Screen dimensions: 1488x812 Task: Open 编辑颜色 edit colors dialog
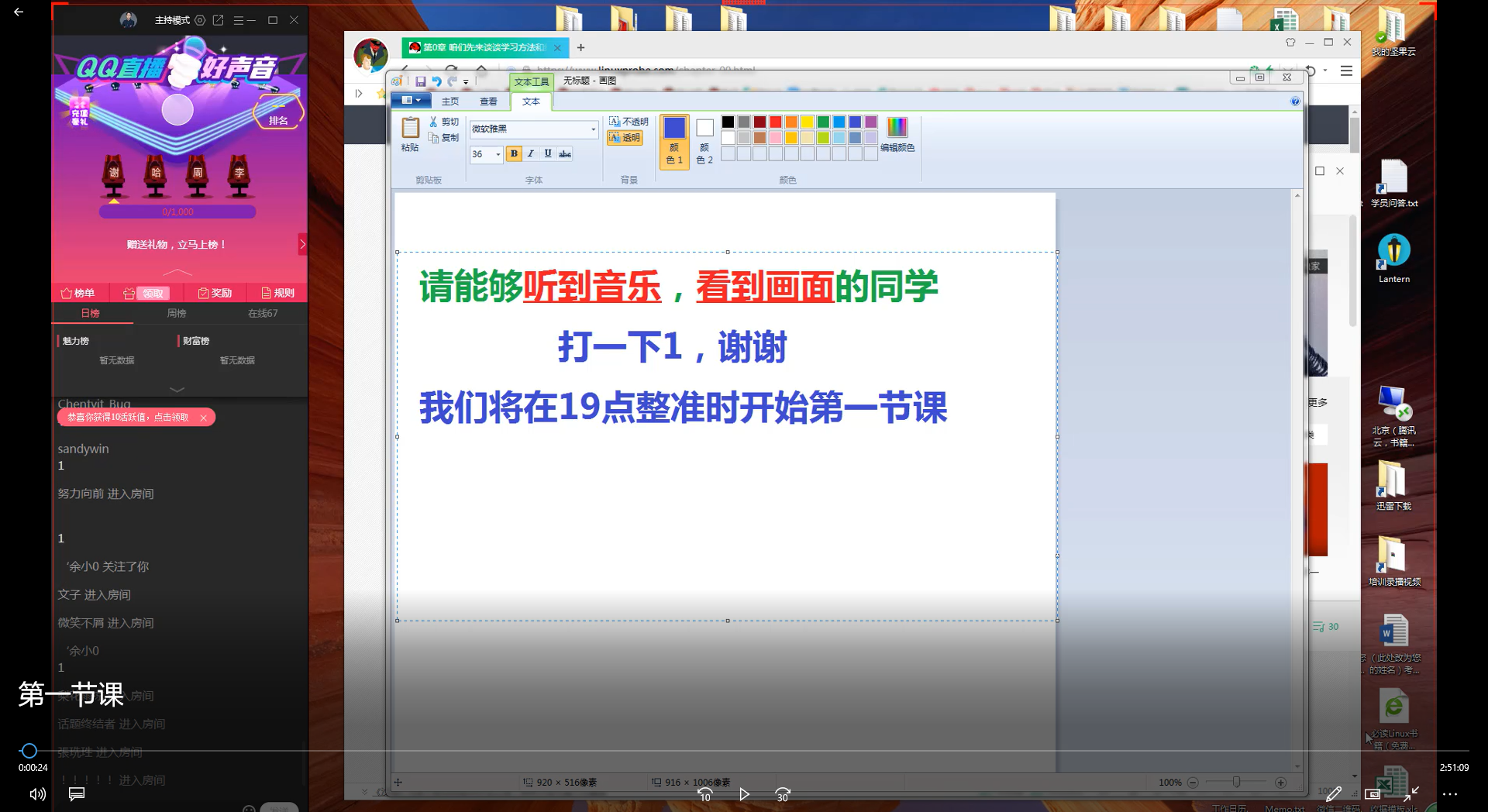coord(897,135)
